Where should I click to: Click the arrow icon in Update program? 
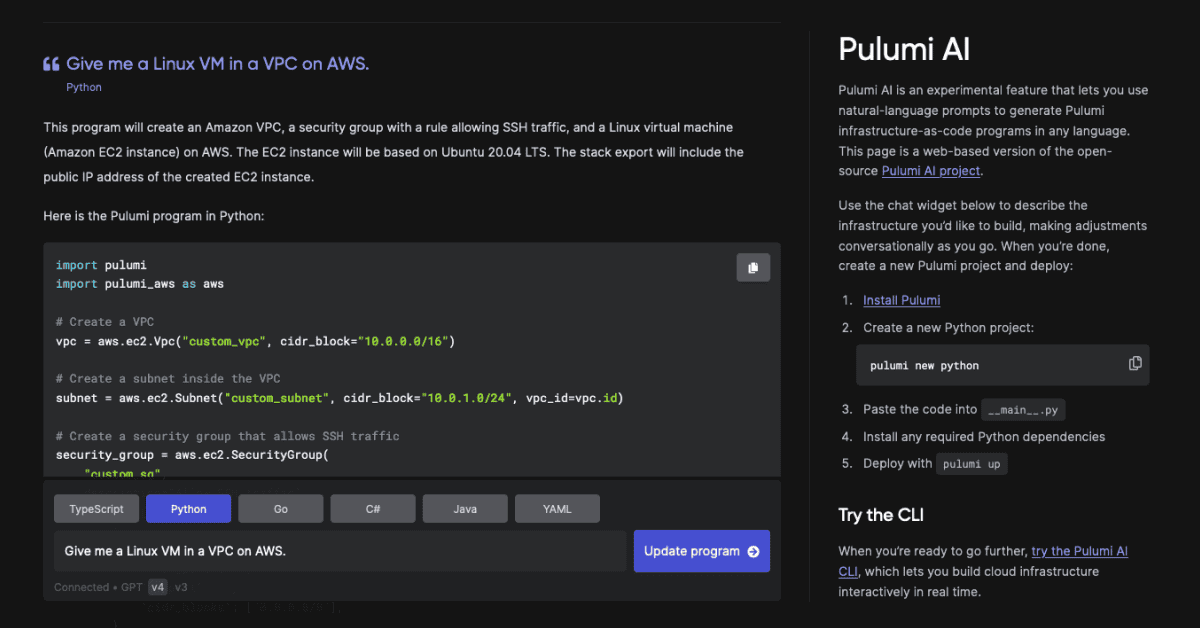click(753, 551)
